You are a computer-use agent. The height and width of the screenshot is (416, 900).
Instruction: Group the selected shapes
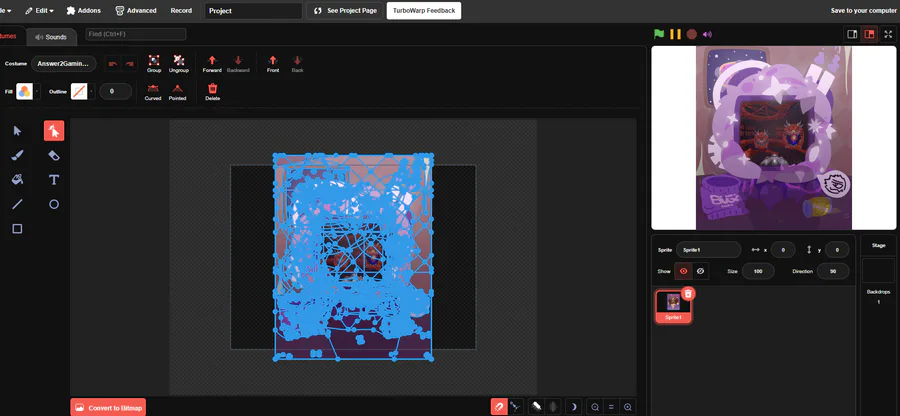154,63
